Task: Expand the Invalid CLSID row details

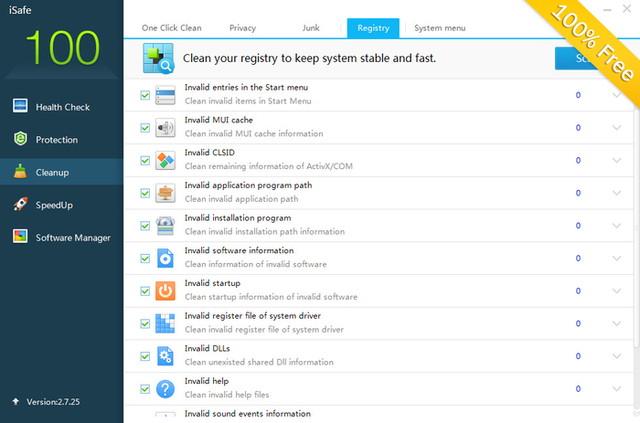Action: (x=616, y=160)
